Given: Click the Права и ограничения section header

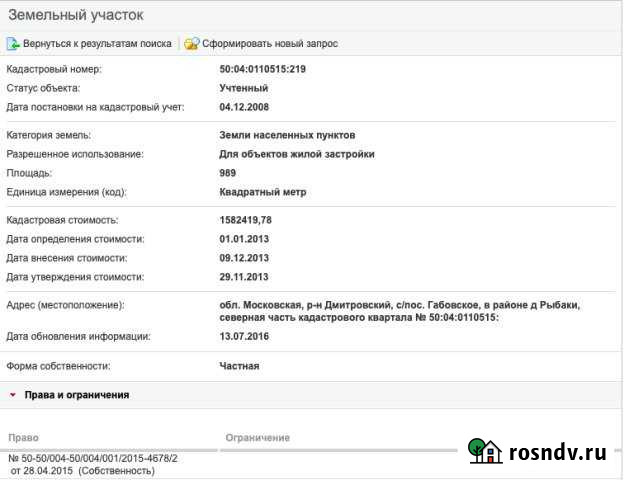Looking at the screenshot, I should (76, 395).
